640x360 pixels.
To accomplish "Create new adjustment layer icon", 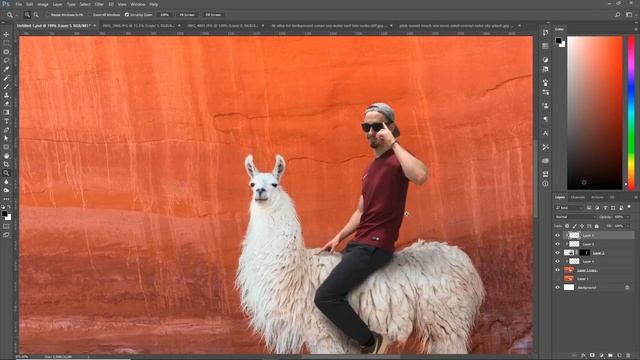I will (601, 356).
